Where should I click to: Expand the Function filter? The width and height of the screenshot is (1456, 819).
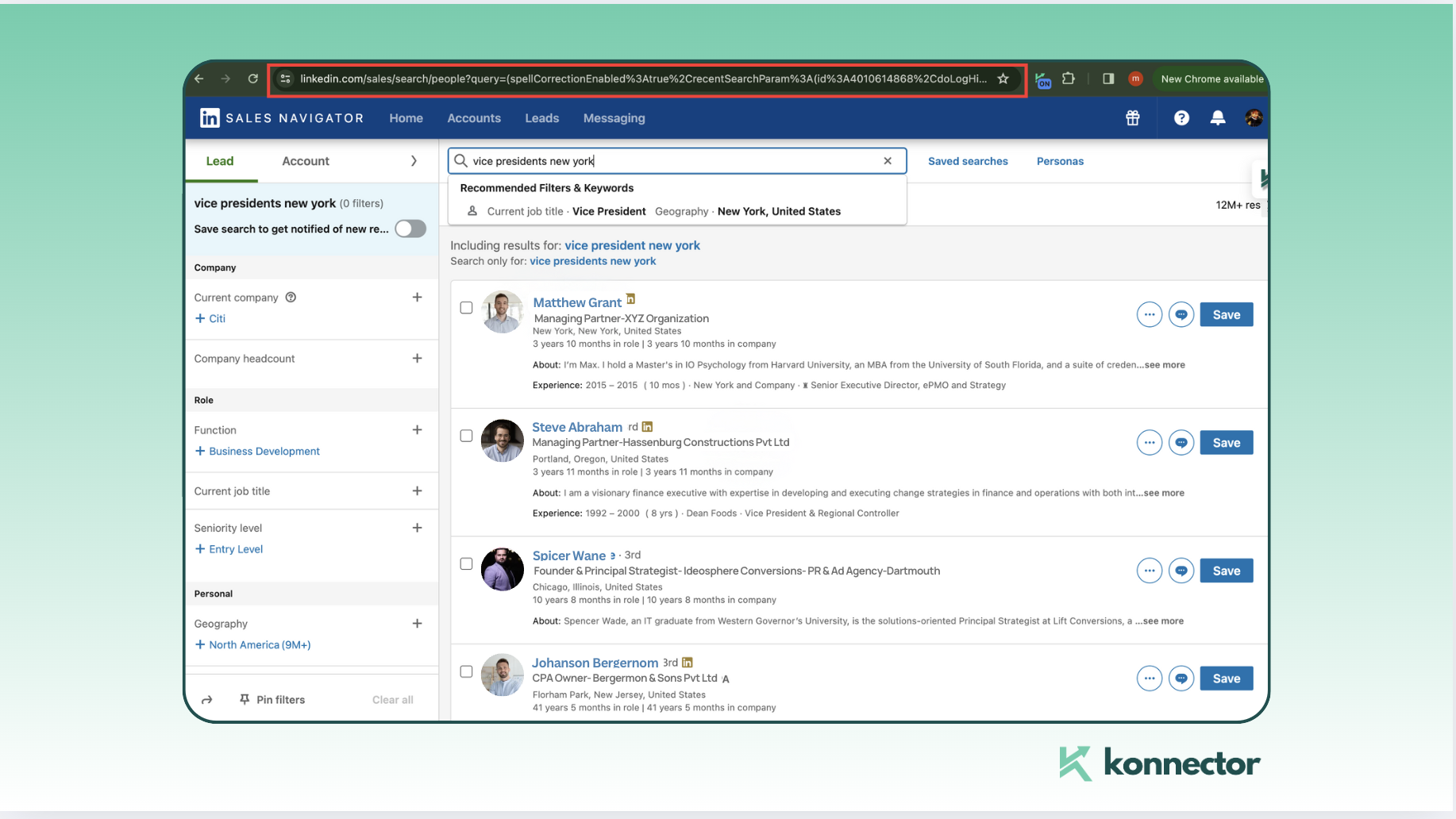pos(417,429)
